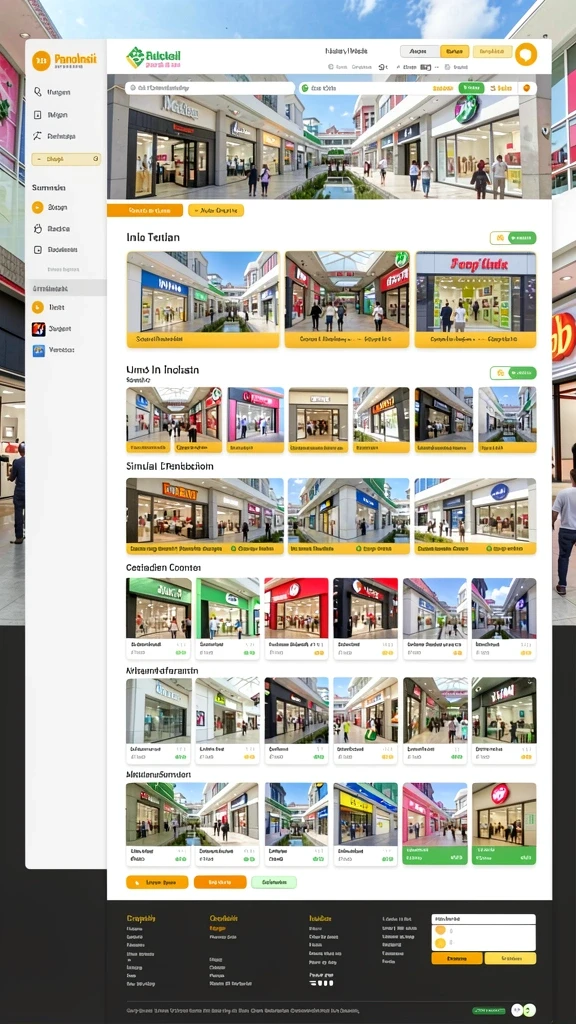
Task: Open the middle Inlo Terilan covered walkway card
Action: [x=347, y=299]
